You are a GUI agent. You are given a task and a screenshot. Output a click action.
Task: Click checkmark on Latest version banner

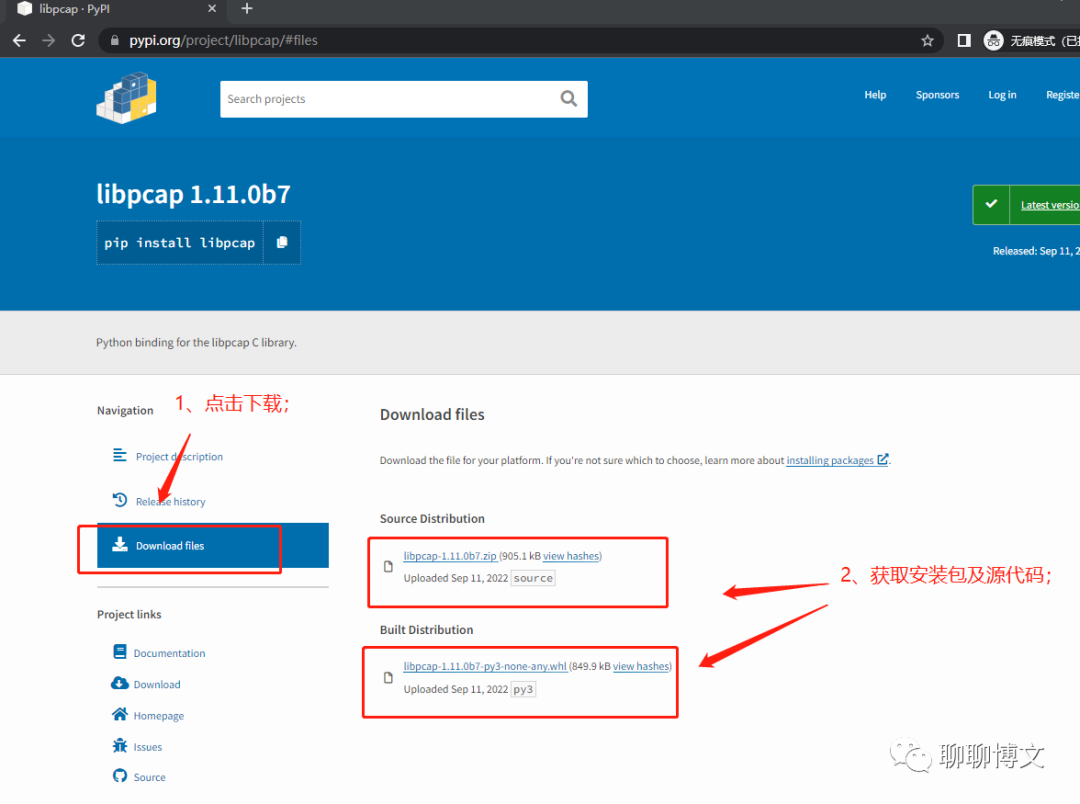(x=991, y=204)
